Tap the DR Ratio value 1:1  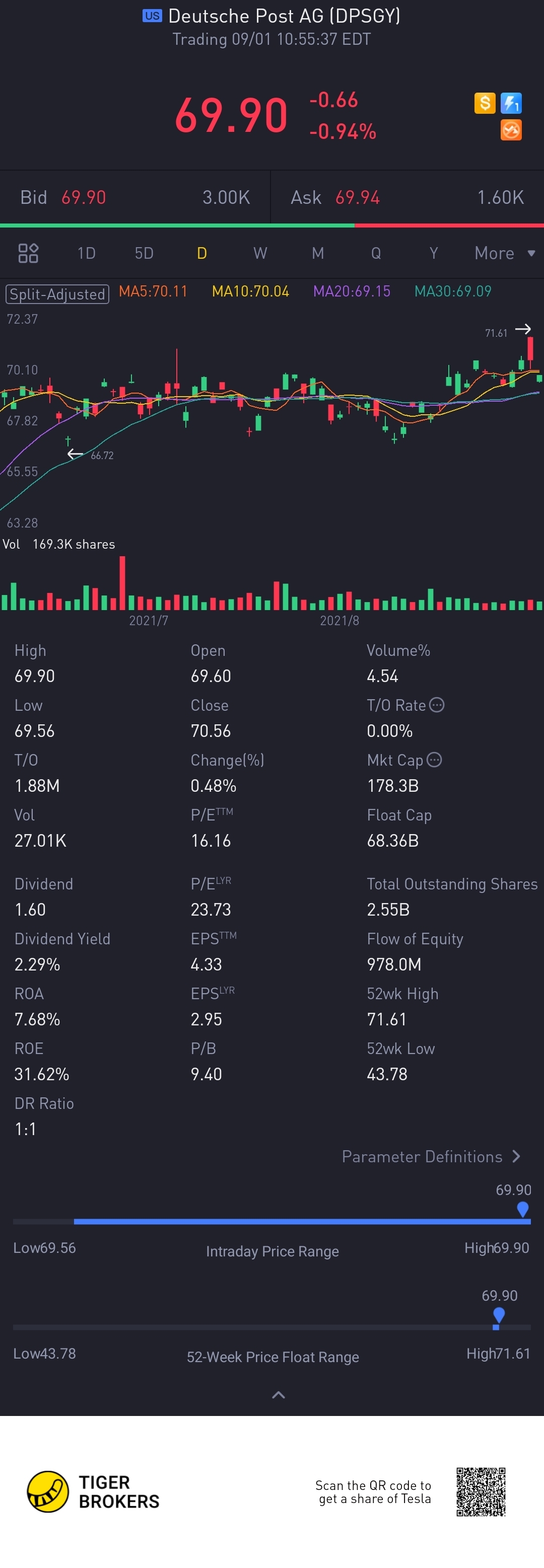click(25, 1129)
